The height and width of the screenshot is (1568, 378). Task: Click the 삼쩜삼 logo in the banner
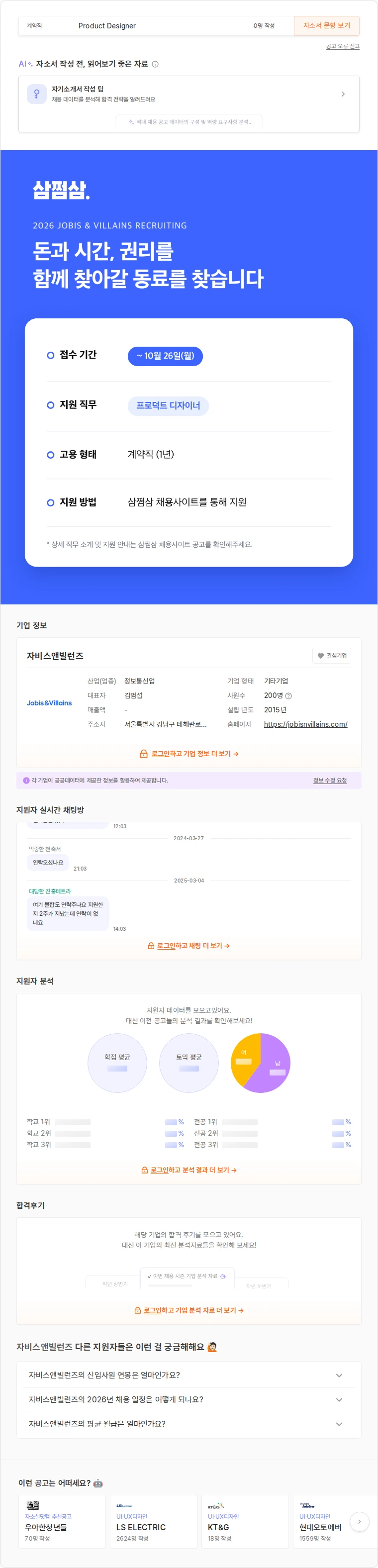(61, 191)
